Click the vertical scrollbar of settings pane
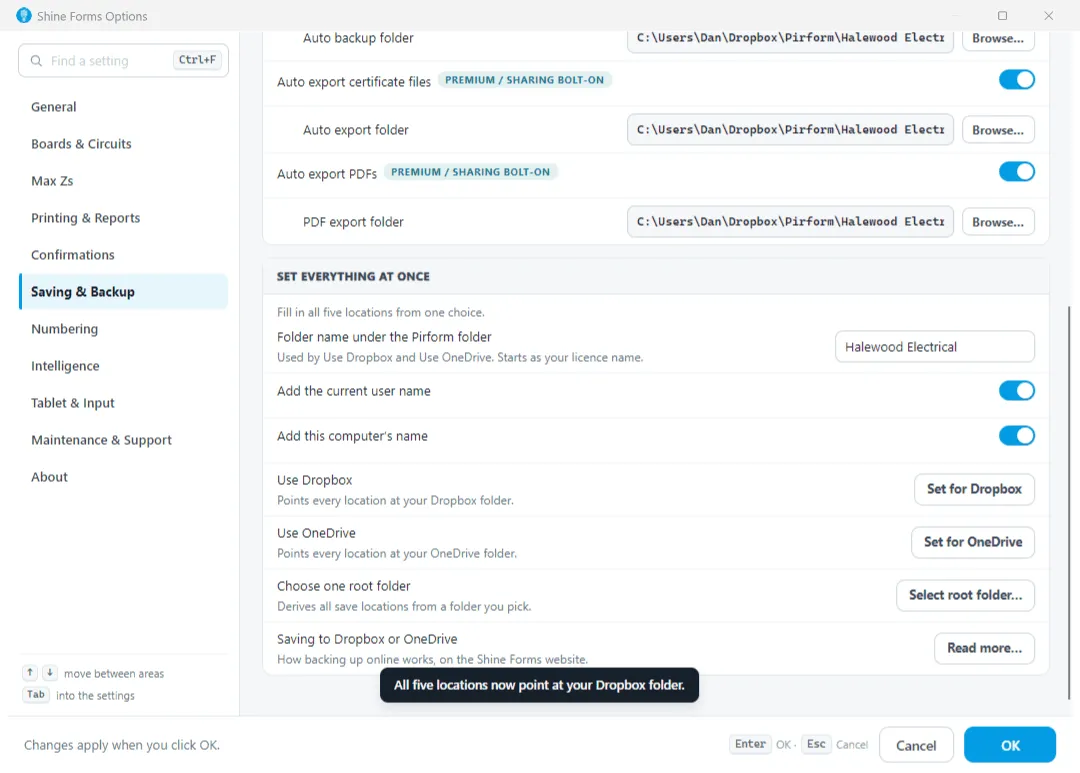Screen dimensions: 1080x773 coord(1069,503)
